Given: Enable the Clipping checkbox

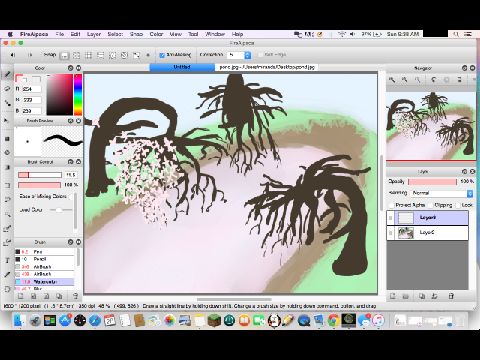Looking at the screenshot, I should (x=430, y=205).
